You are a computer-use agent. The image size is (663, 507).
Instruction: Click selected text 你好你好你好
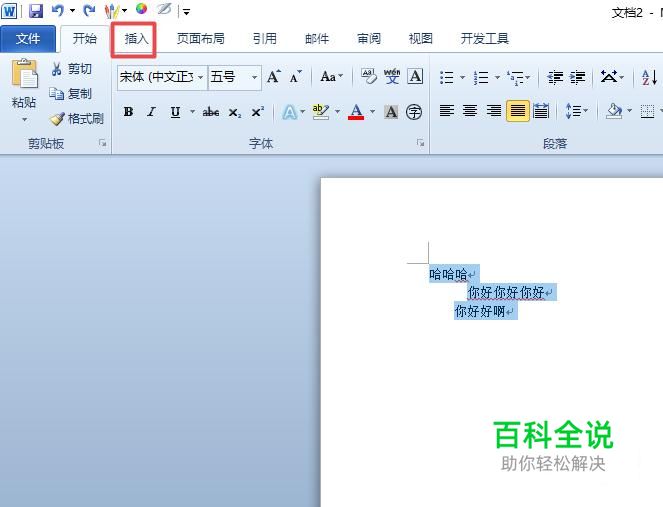506,292
